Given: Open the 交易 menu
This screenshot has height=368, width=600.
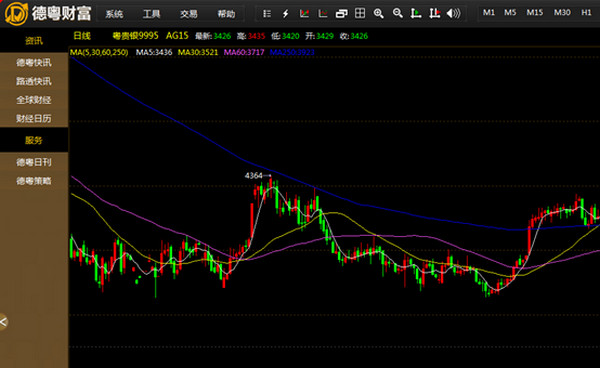Looking at the screenshot, I should [x=189, y=14].
